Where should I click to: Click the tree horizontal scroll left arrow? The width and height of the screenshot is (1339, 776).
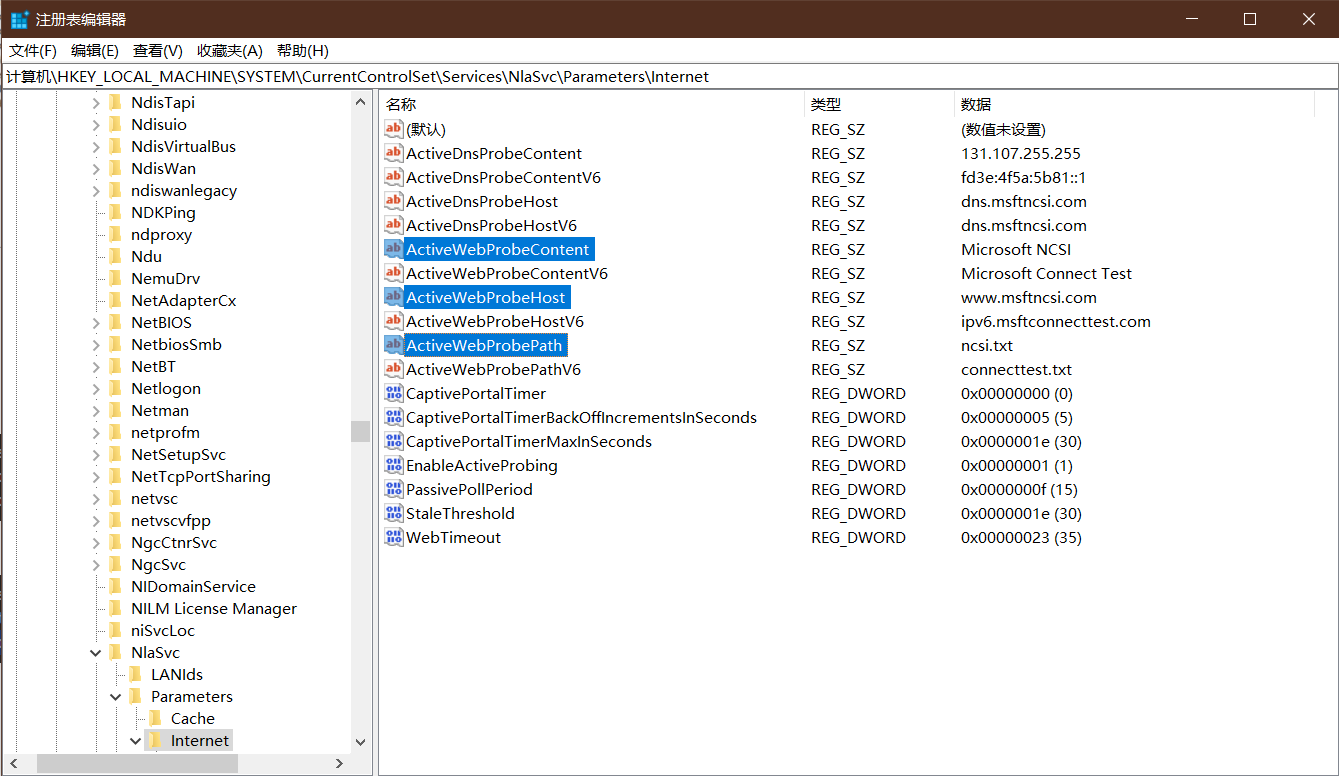click(13, 763)
